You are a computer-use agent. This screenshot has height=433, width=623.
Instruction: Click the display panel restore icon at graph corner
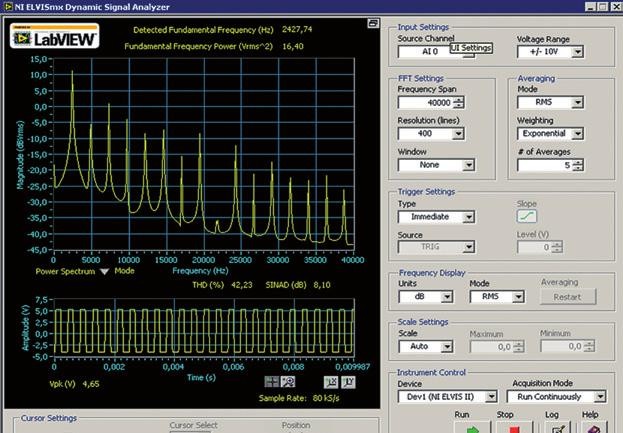373,23
